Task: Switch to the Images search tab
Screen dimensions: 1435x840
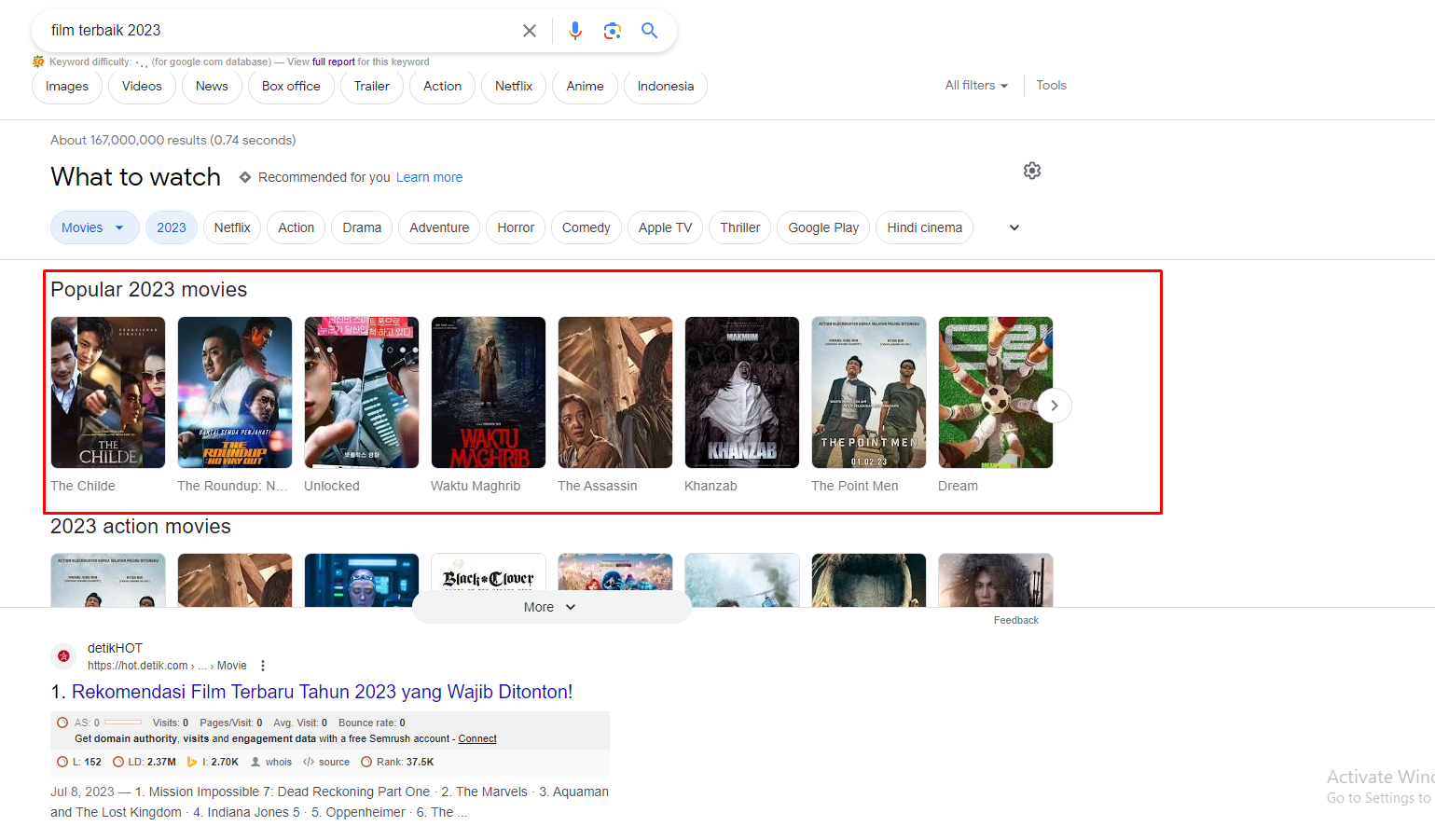Action: click(66, 86)
